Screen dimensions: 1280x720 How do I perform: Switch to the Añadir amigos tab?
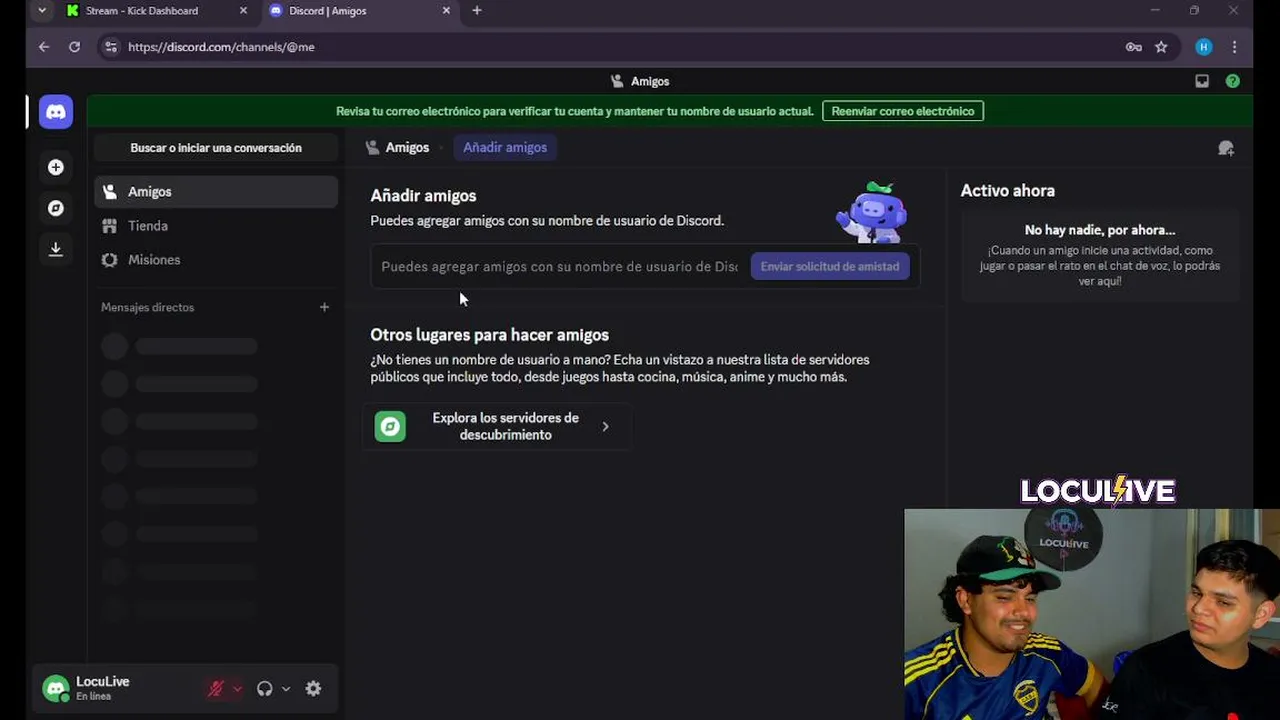(x=505, y=147)
